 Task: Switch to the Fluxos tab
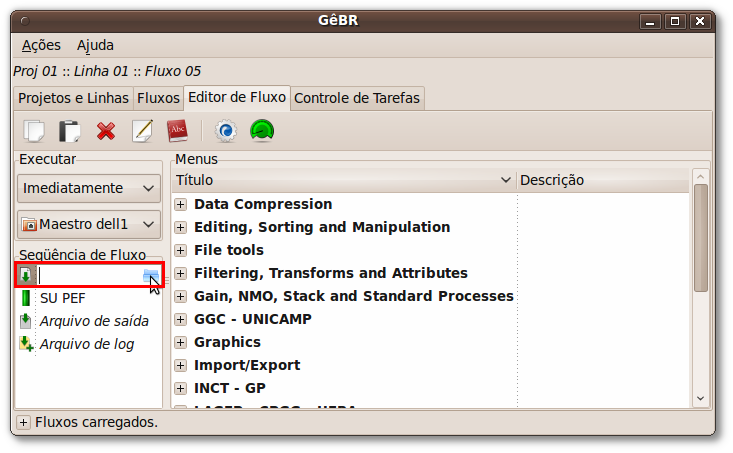pos(158,98)
